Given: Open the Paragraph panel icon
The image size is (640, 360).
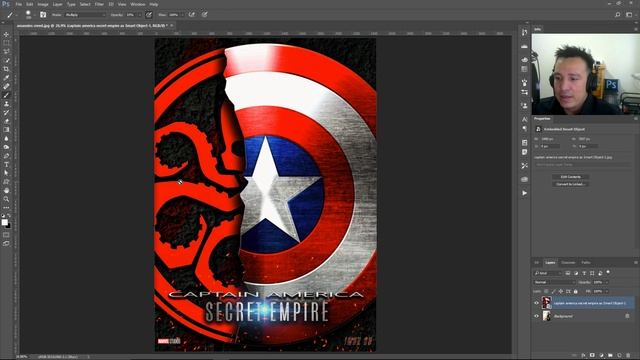Looking at the screenshot, I should coord(524,129).
